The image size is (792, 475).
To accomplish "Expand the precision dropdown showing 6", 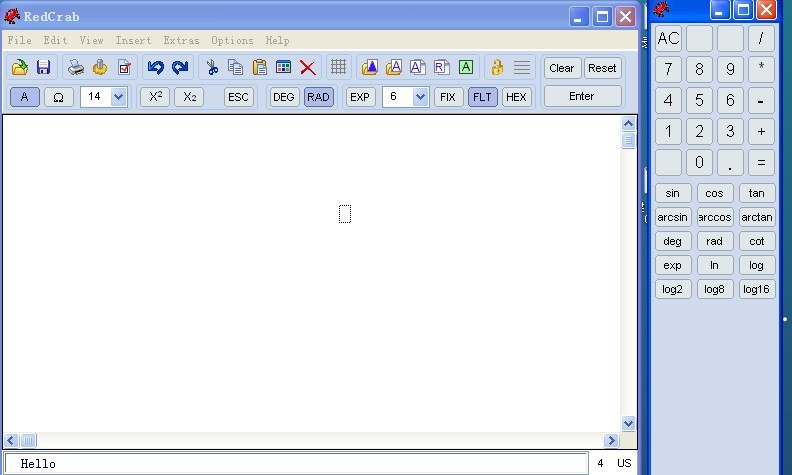I will pos(420,97).
